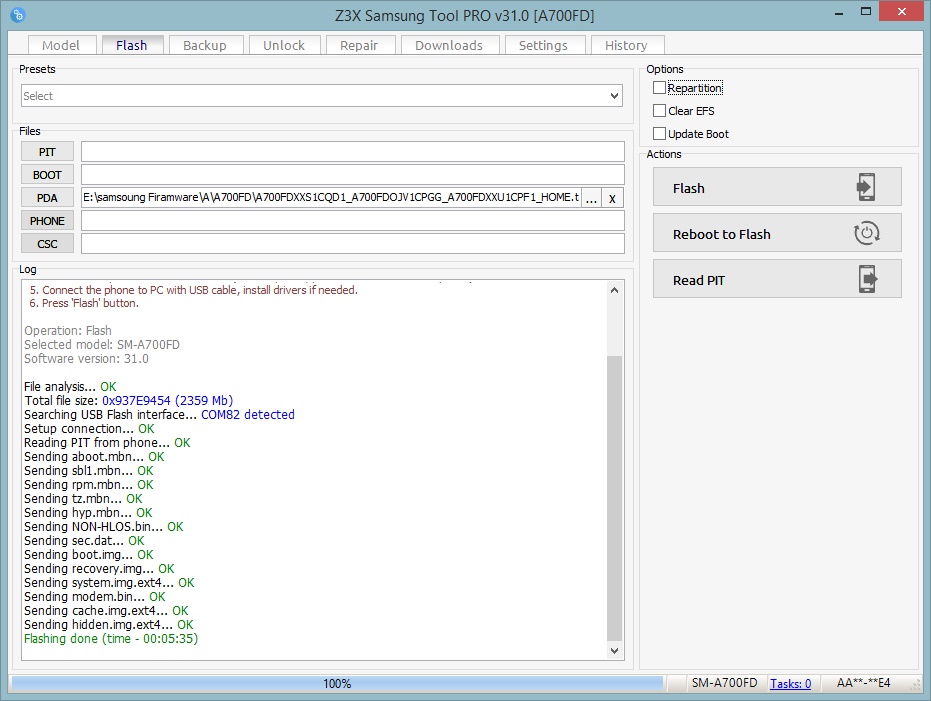Select the Flash tab
Viewport: 931px width, 701px height.
[x=132, y=45]
